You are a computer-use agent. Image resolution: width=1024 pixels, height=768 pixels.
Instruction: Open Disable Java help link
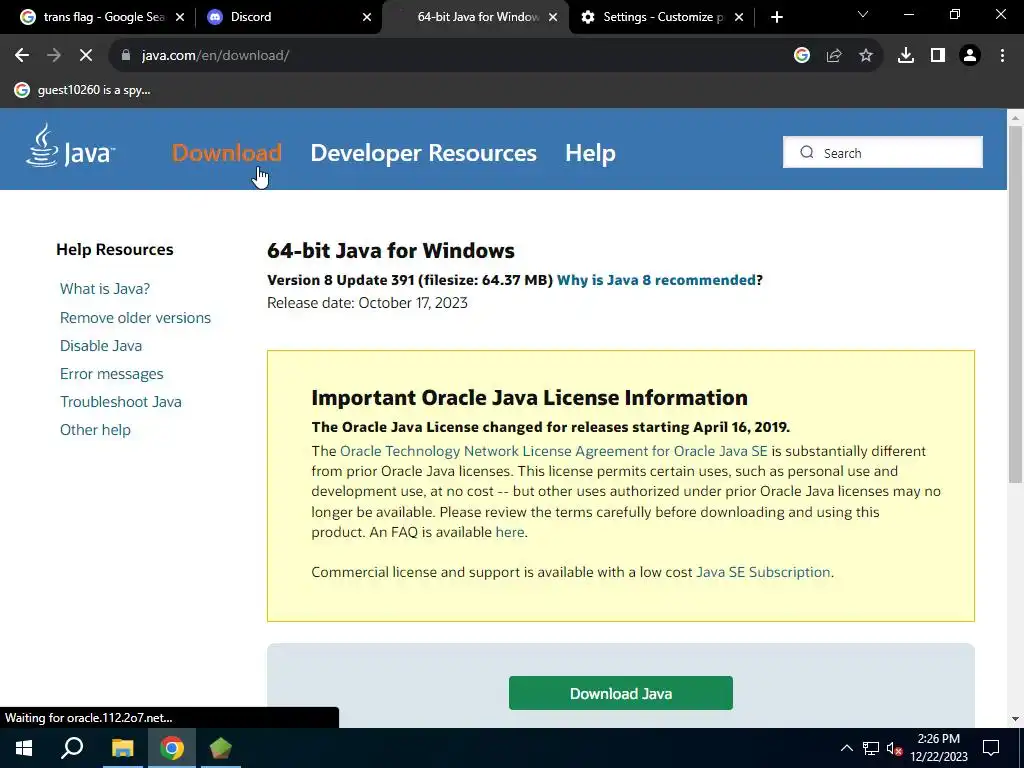click(101, 345)
